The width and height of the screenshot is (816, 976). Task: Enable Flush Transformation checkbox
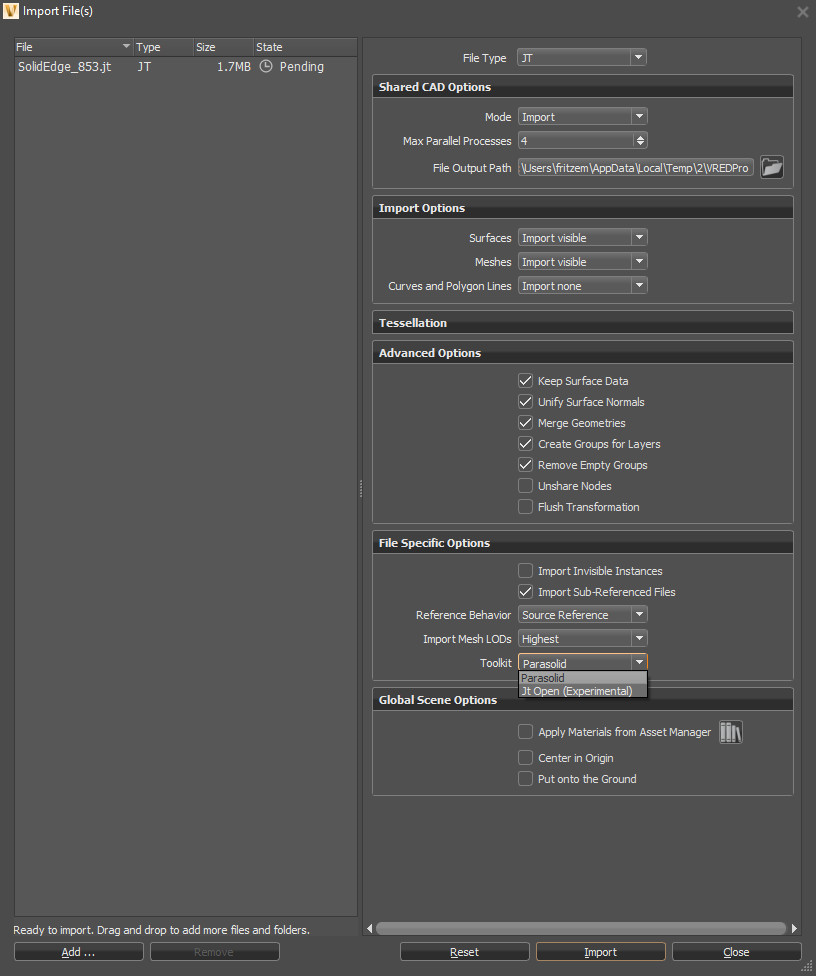tap(525, 507)
